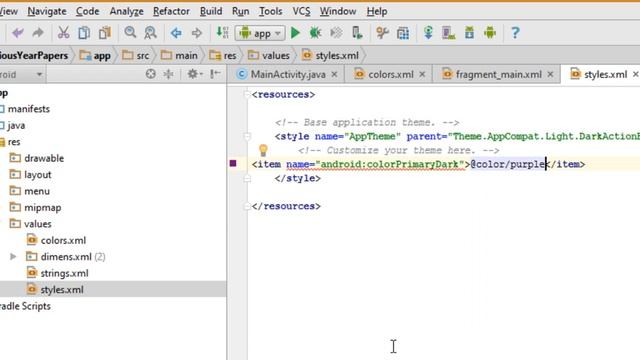The image size is (640, 360).
Task: Open the Navigate menu
Action: (x=47, y=11)
